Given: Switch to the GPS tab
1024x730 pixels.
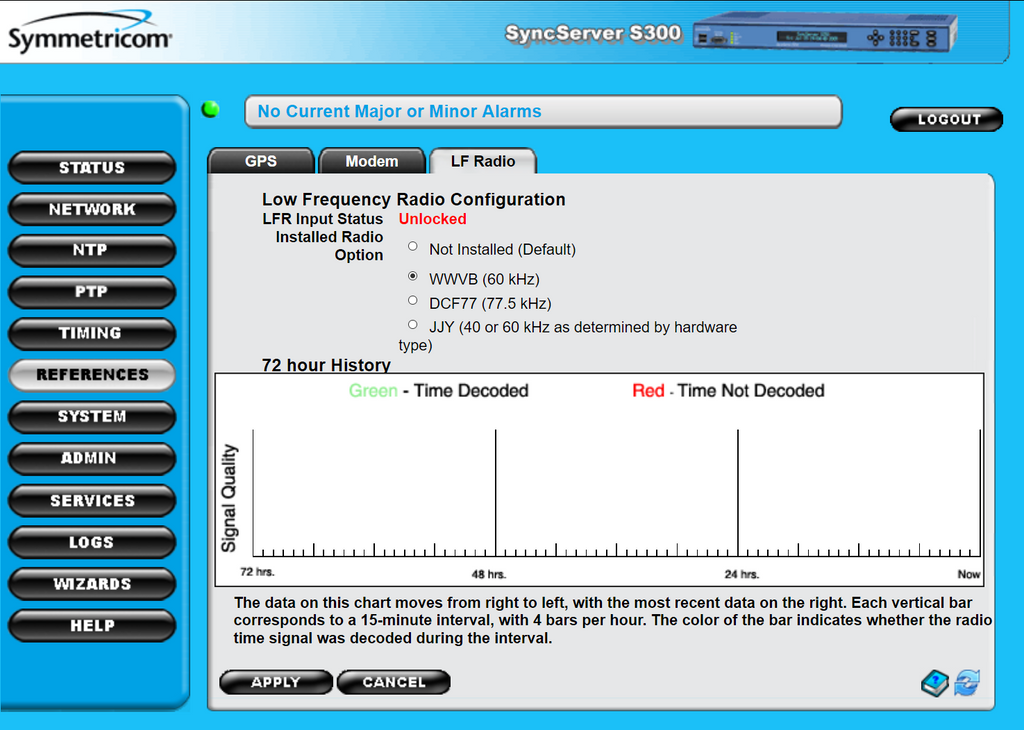Looking at the screenshot, I should coord(261,161).
